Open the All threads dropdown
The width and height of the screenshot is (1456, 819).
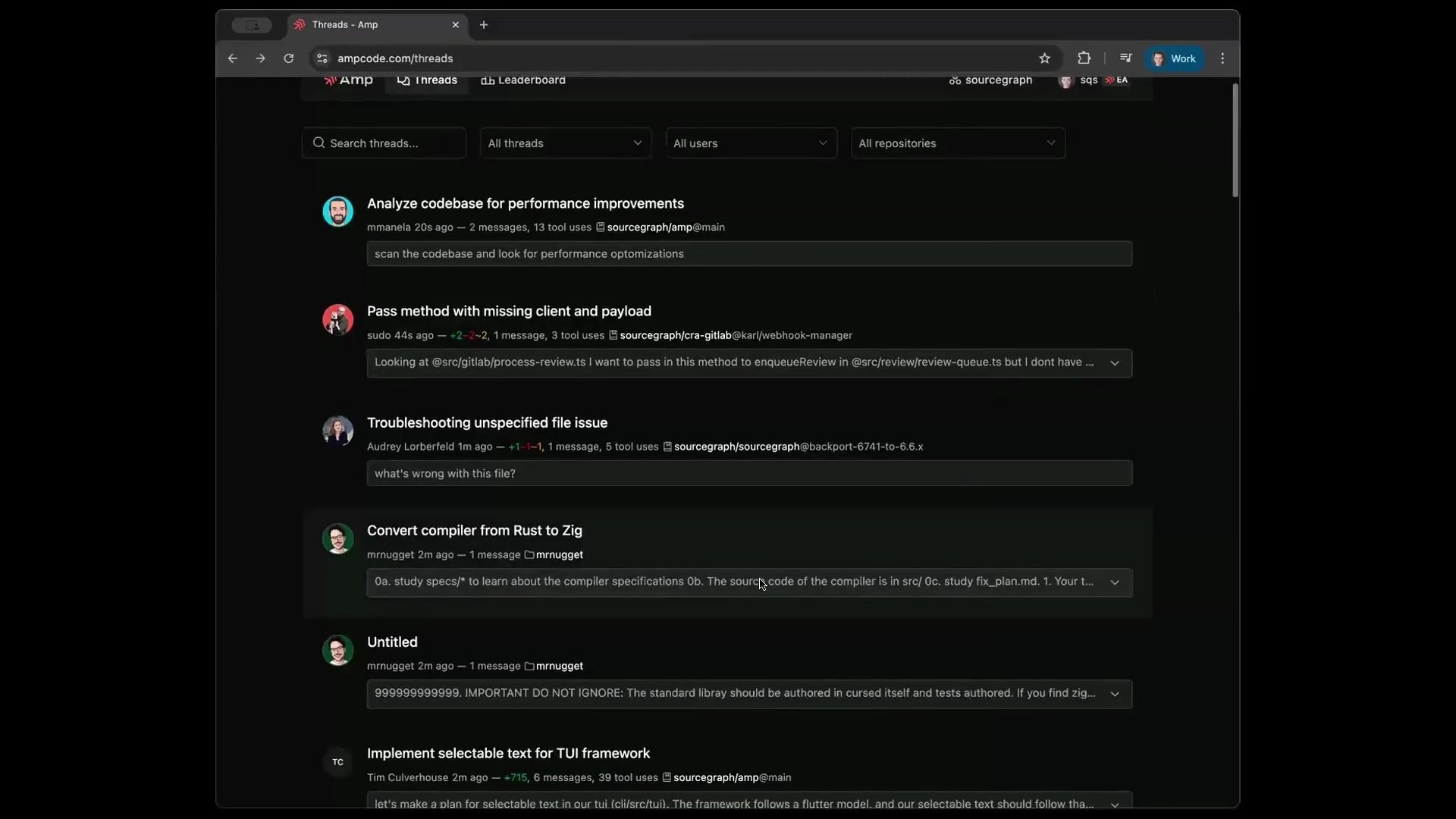click(x=566, y=143)
